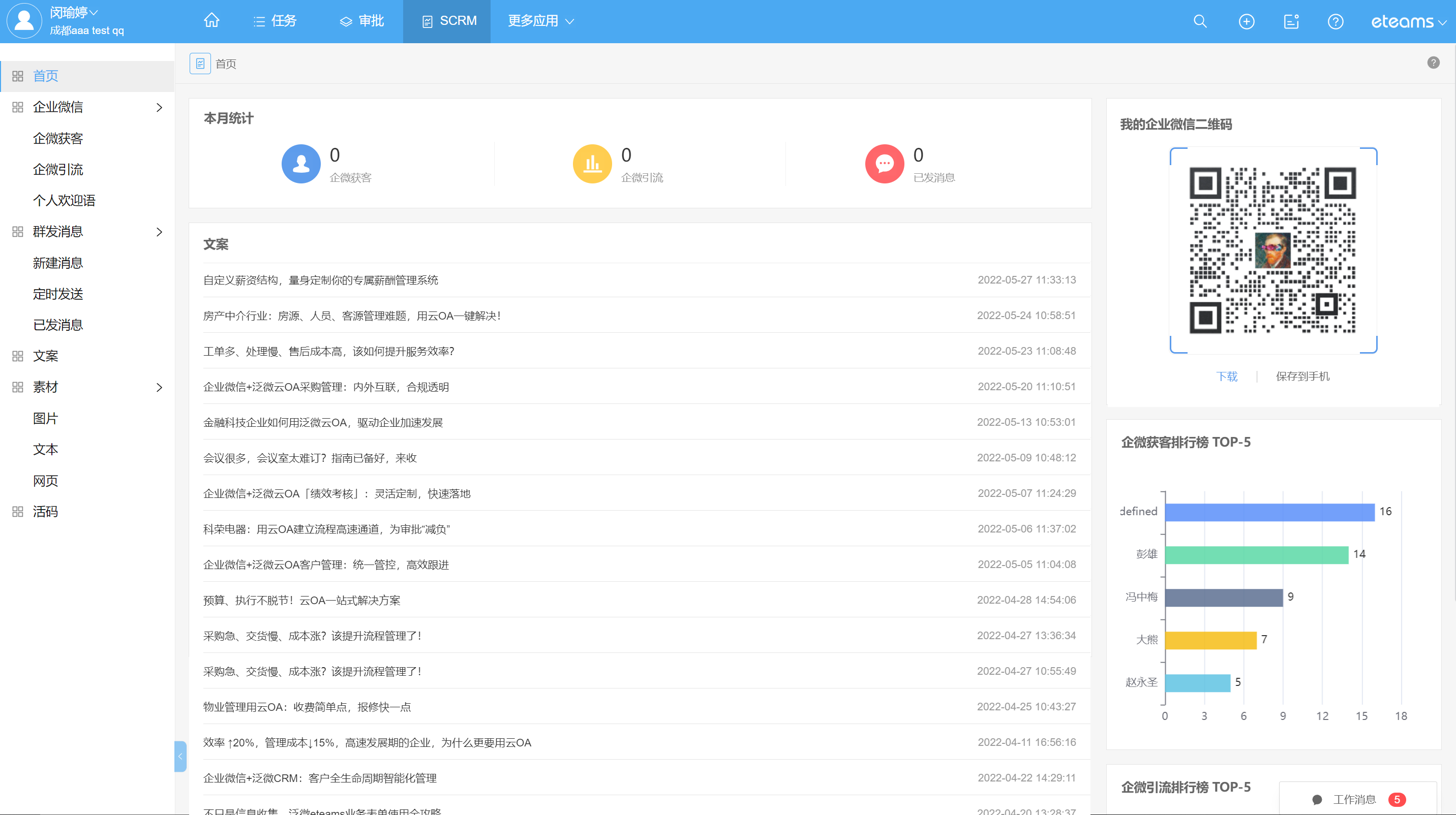Click the gray help icon beside breadcrumb
Screen dimensions: 1456x815
[1433, 62]
